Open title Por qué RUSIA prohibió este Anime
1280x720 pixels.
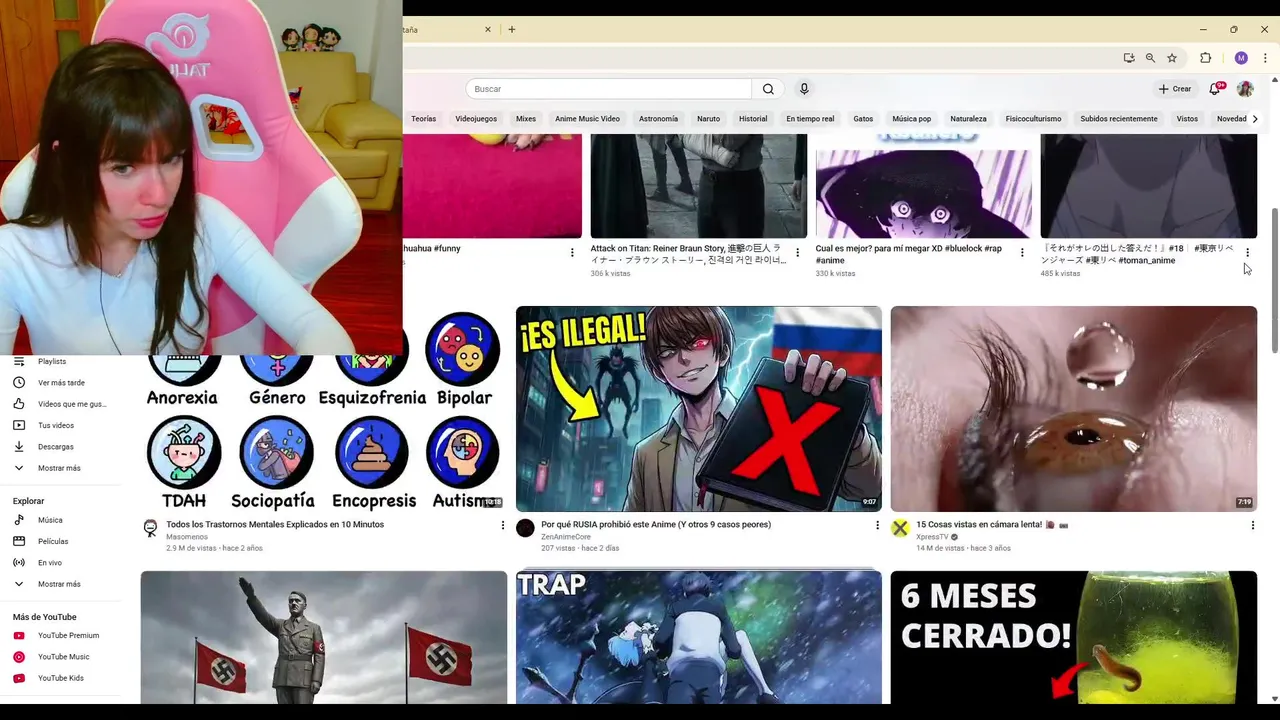(656, 524)
